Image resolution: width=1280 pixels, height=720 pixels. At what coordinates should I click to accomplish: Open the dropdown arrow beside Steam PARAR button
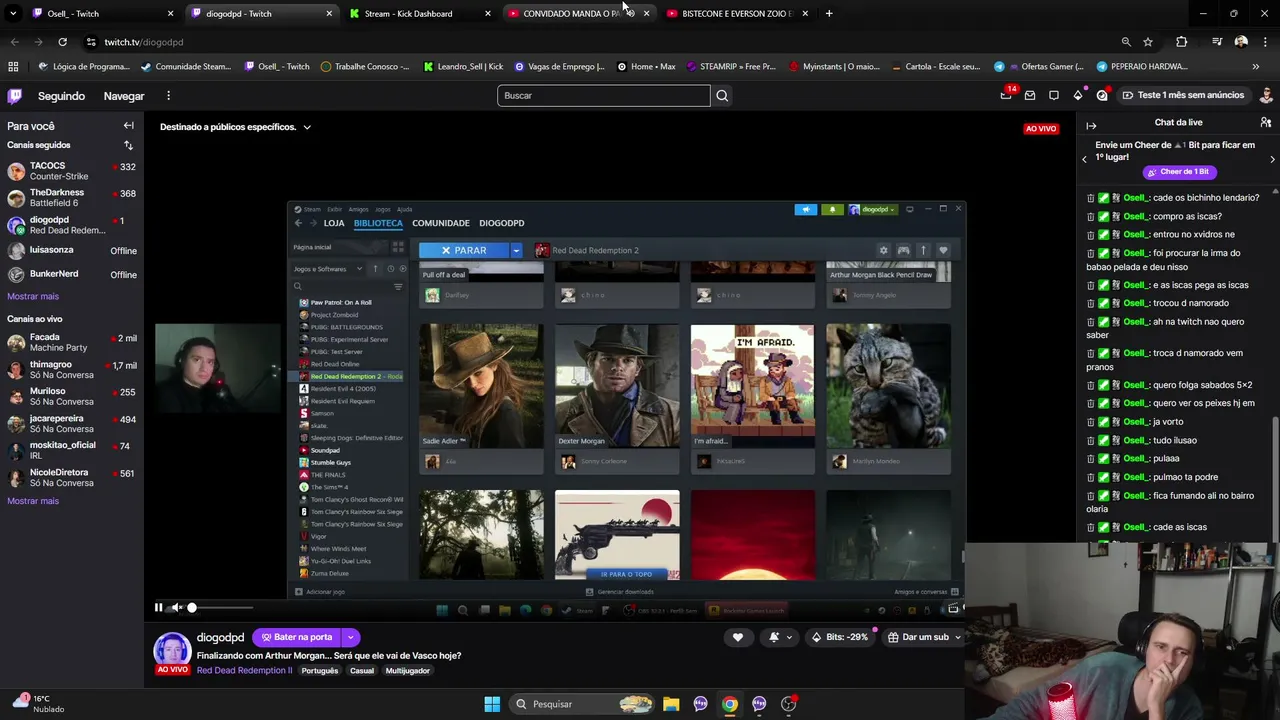tap(516, 250)
